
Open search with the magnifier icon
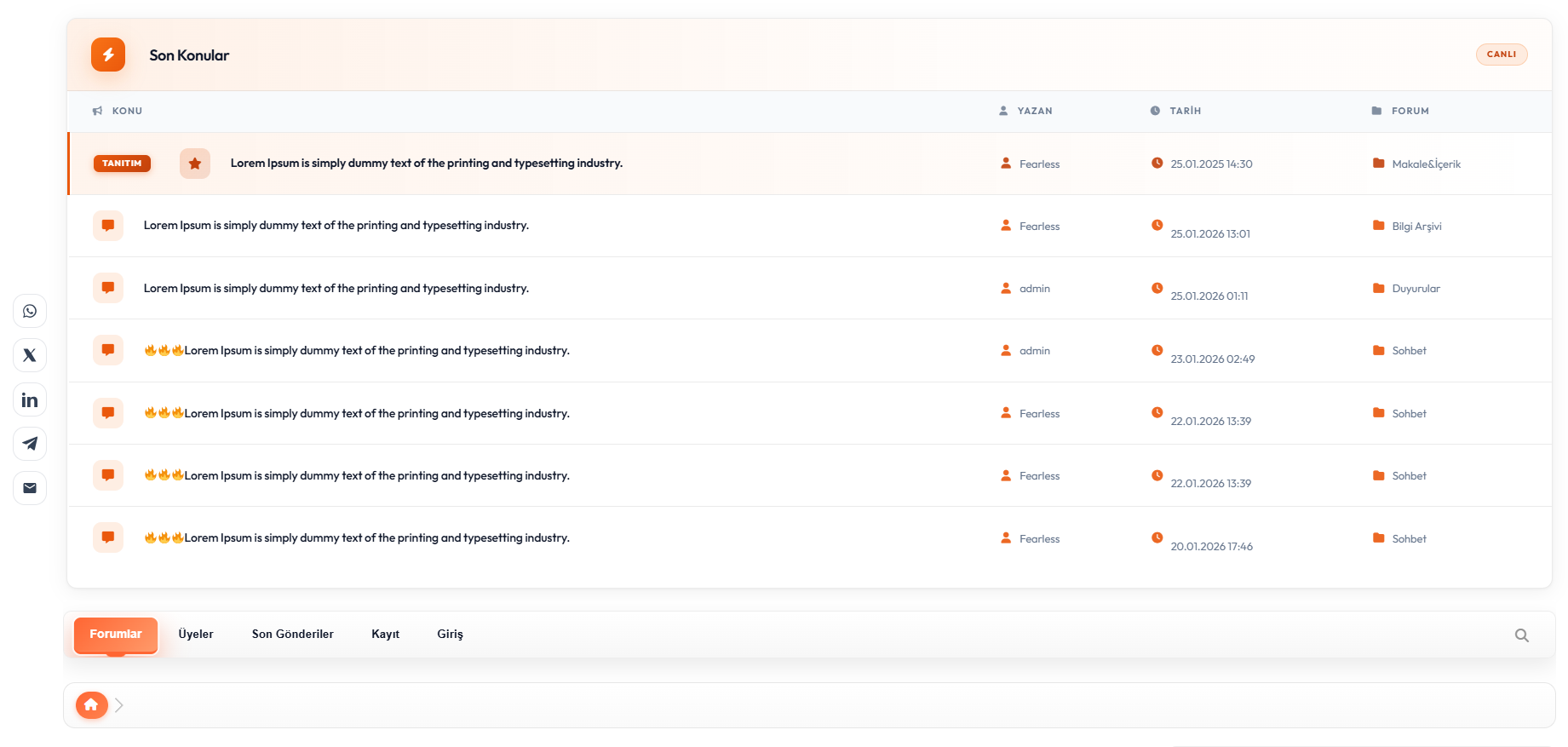(1521, 635)
